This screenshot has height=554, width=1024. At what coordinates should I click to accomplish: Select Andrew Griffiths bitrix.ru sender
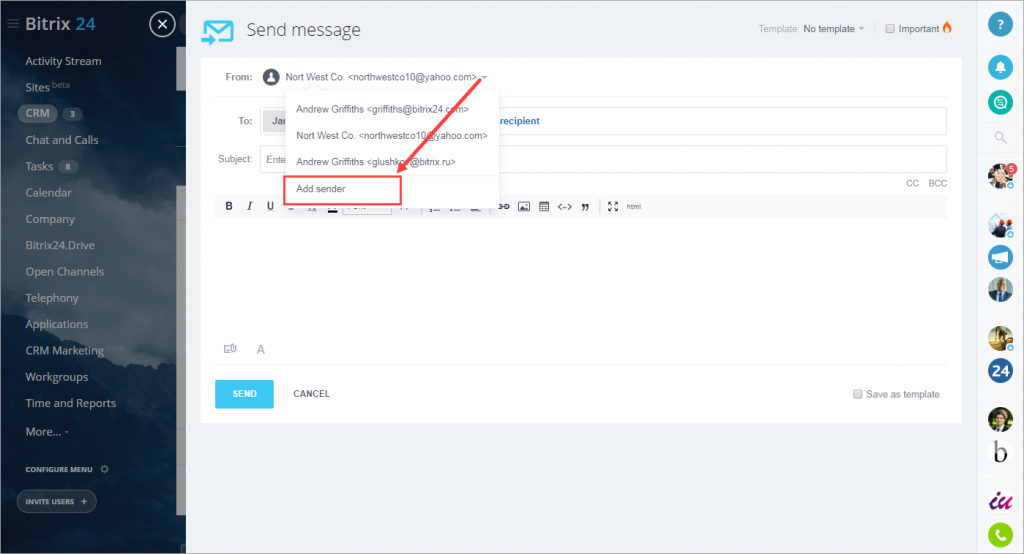pyautogui.click(x=376, y=161)
